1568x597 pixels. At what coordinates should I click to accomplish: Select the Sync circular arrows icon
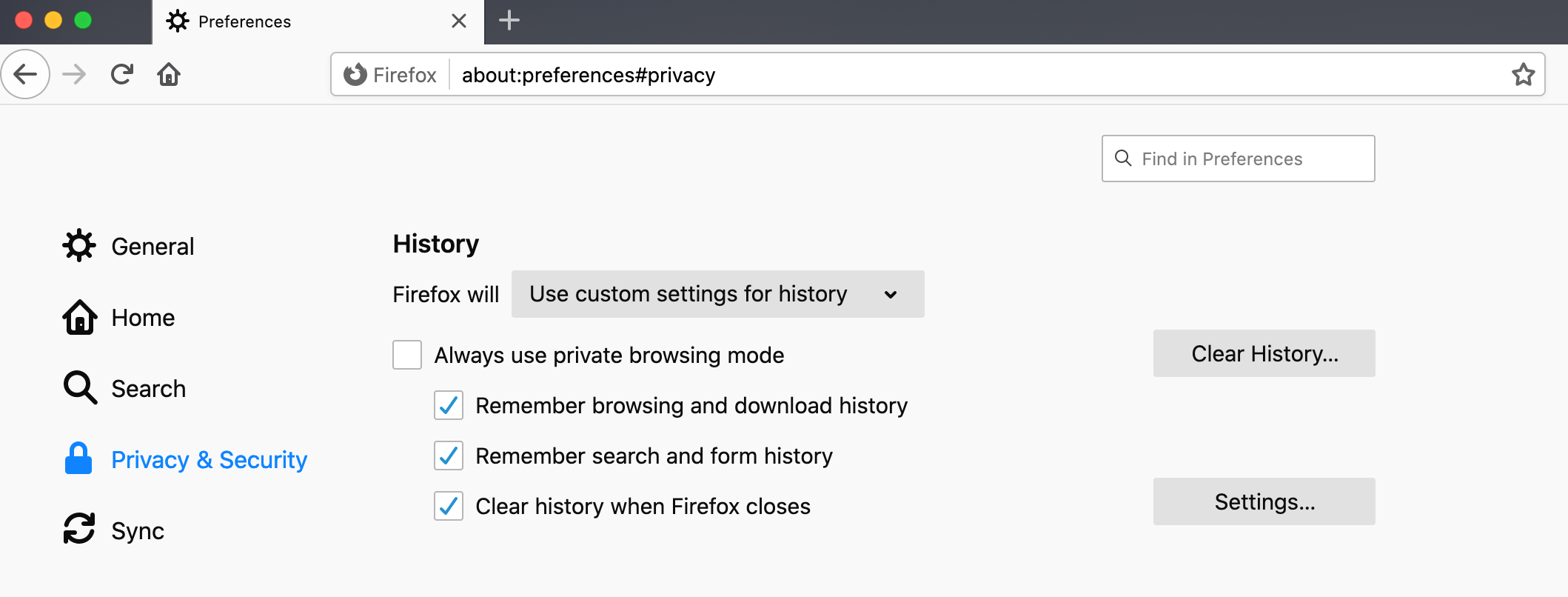(77, 529)
